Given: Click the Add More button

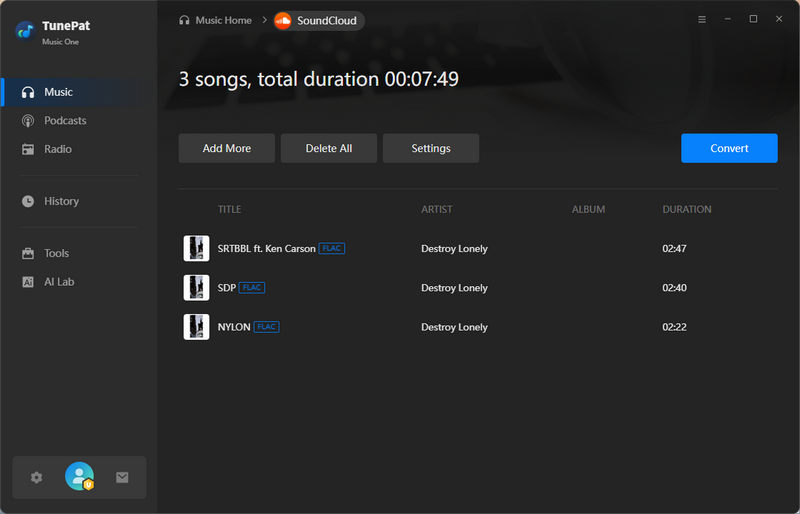Looking at the screenshot, I should 226,148.
